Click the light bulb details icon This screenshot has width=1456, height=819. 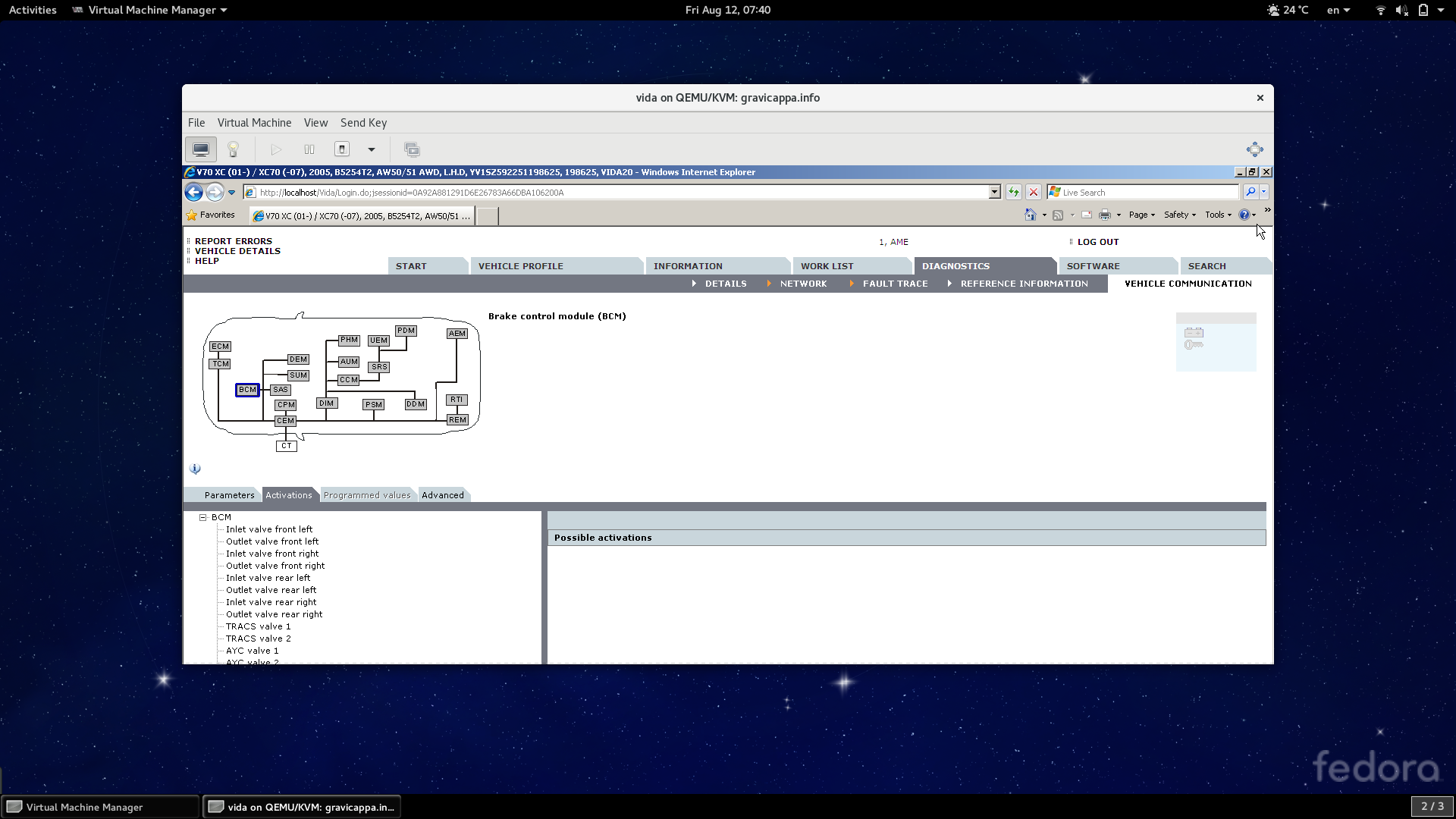234,149
